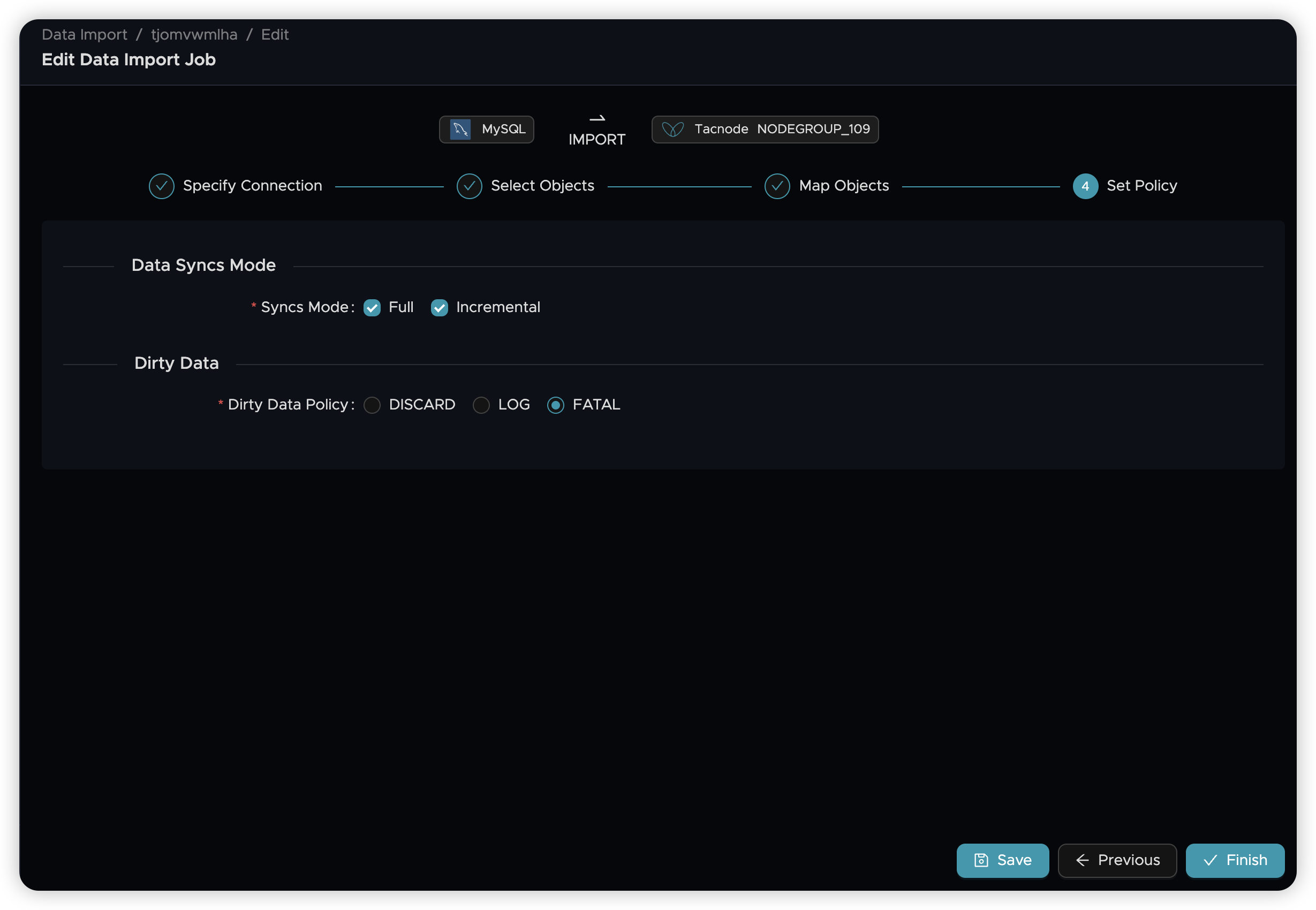The width and height of the screenshot is (1316, 910).
Task: Click the Tacnode text label
Action: tap(721, 130)
